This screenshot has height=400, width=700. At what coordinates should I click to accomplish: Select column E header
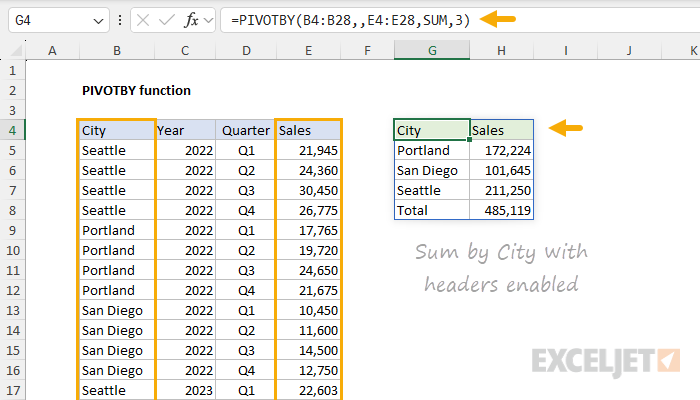[x=308, y=50]
